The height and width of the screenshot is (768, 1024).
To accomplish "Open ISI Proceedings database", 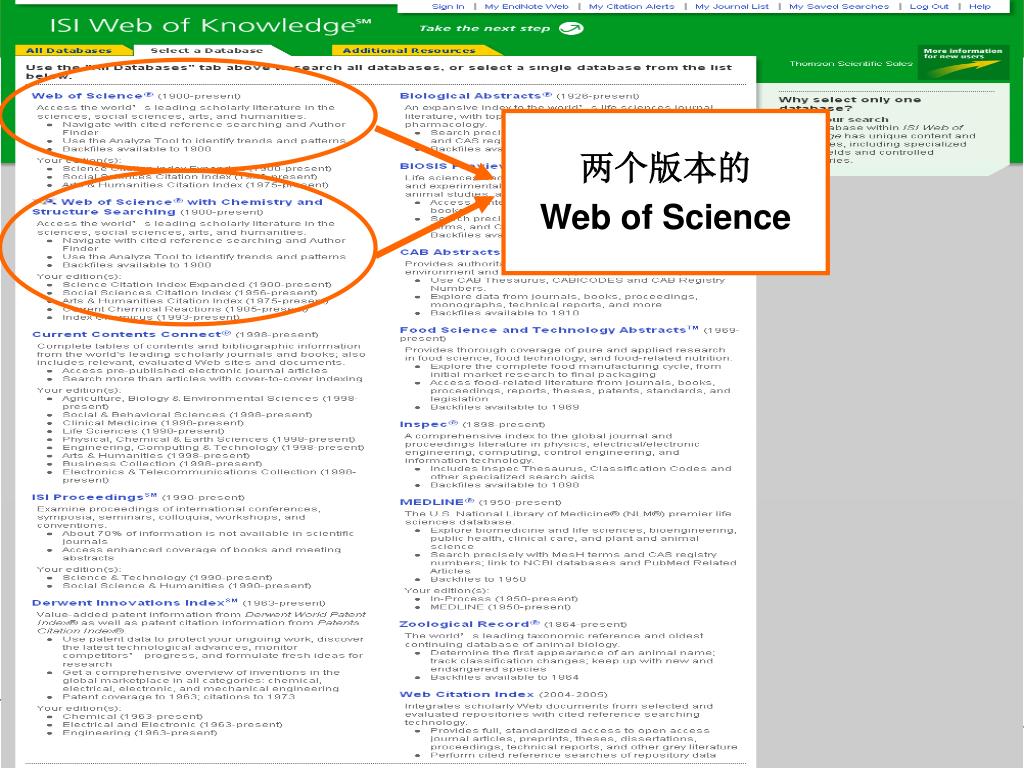I will 94,497.
